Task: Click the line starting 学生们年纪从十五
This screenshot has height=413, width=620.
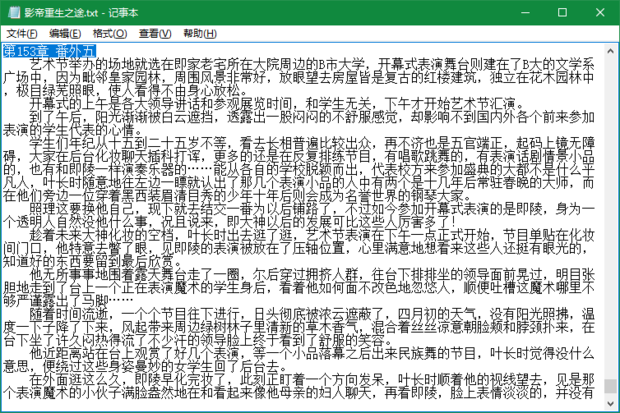Action: tap(312, 143)
